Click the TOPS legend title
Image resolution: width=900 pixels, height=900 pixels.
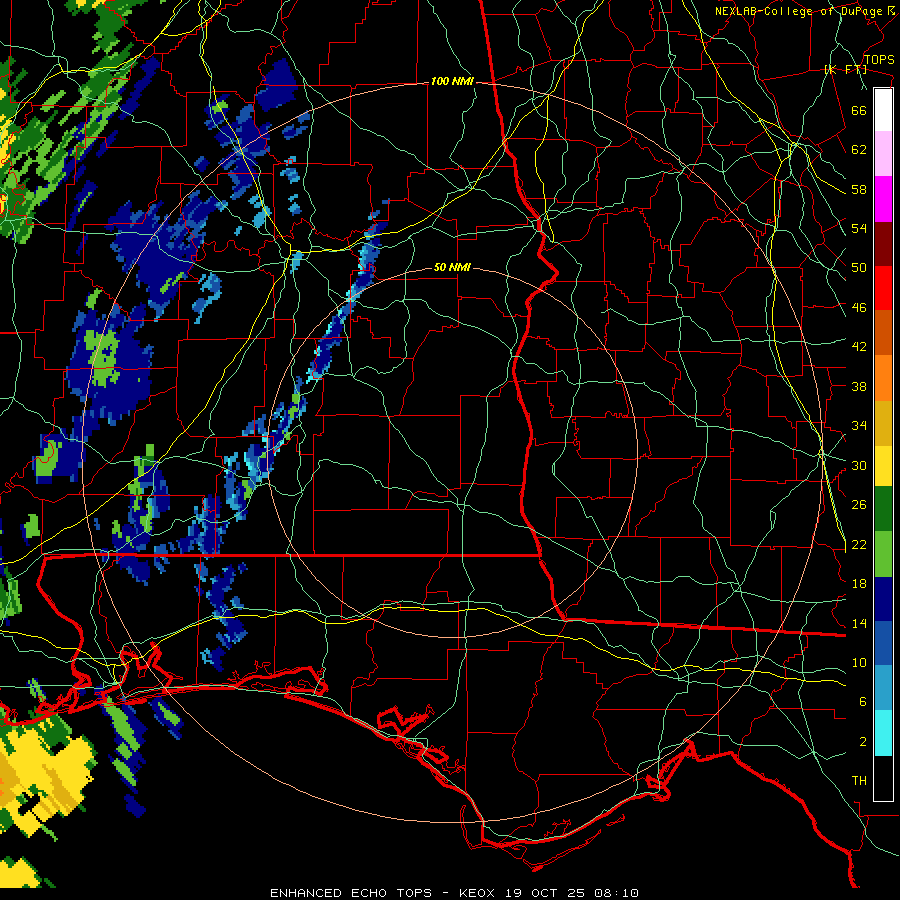879,60
